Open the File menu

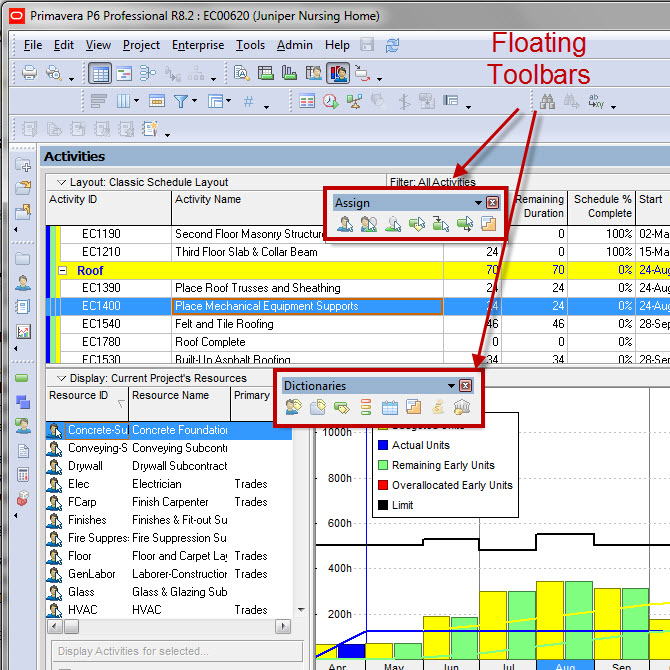33,45
